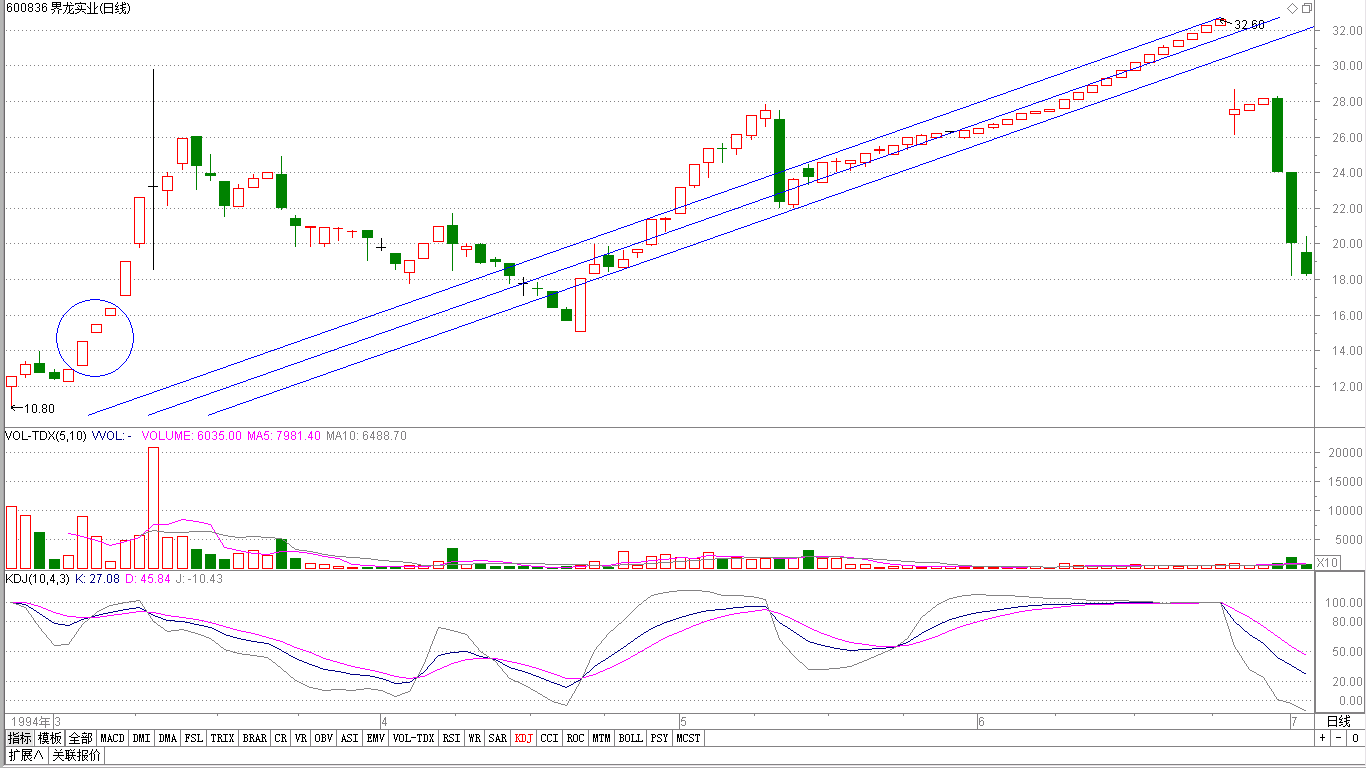Click the diamond icon at chart top-right
This screenshot has width=1366, height=768.
[x=1292, y=8]
